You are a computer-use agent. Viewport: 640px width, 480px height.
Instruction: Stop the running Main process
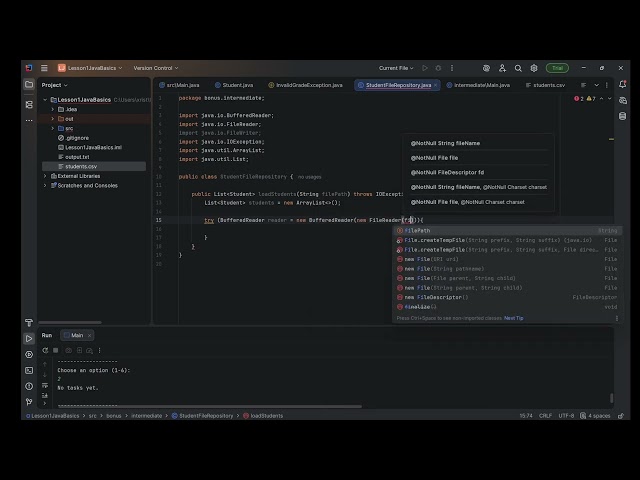(56, 350)
